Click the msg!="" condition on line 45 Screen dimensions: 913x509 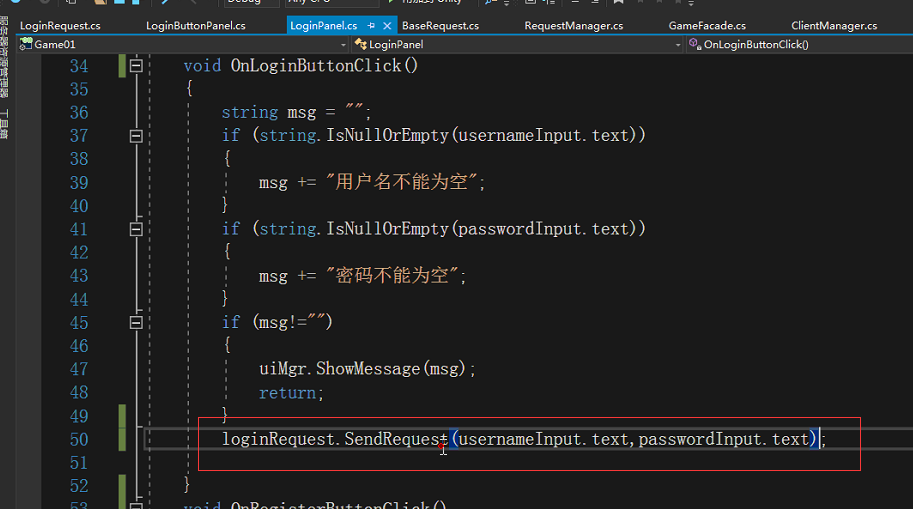(292, 322)
